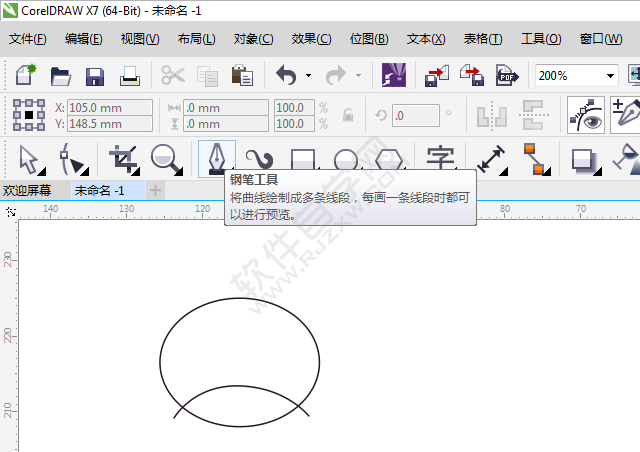Select the Rectangle tool

click(302, 159)
